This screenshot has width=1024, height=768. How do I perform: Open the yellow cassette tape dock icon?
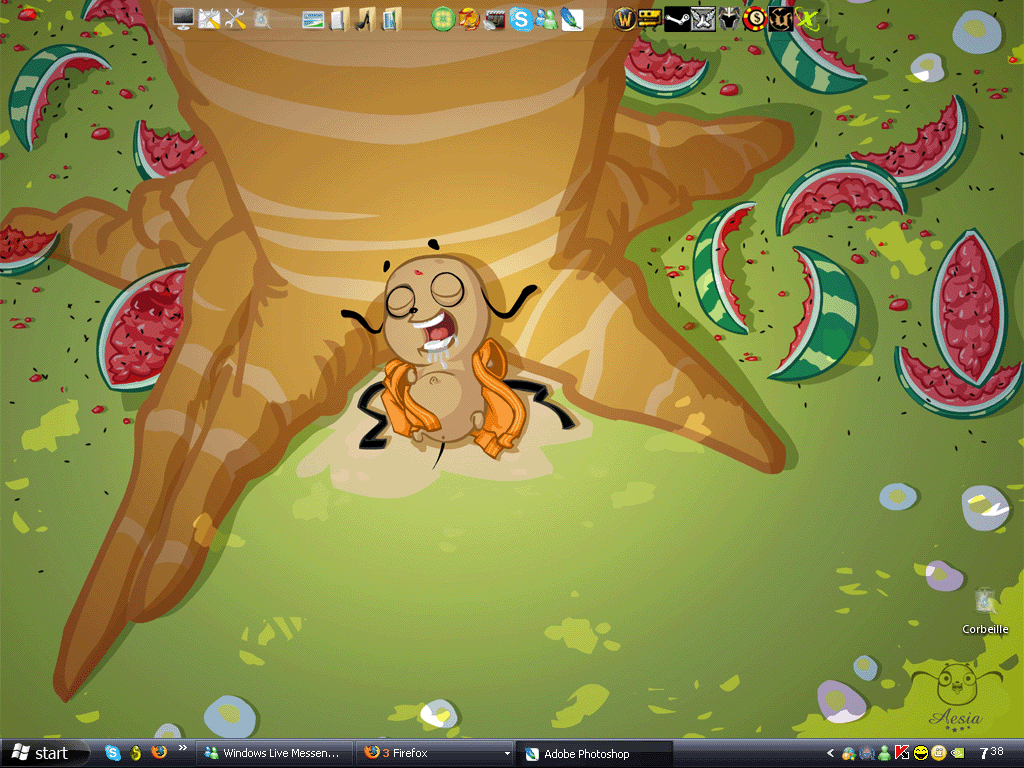tap(650, 19)
